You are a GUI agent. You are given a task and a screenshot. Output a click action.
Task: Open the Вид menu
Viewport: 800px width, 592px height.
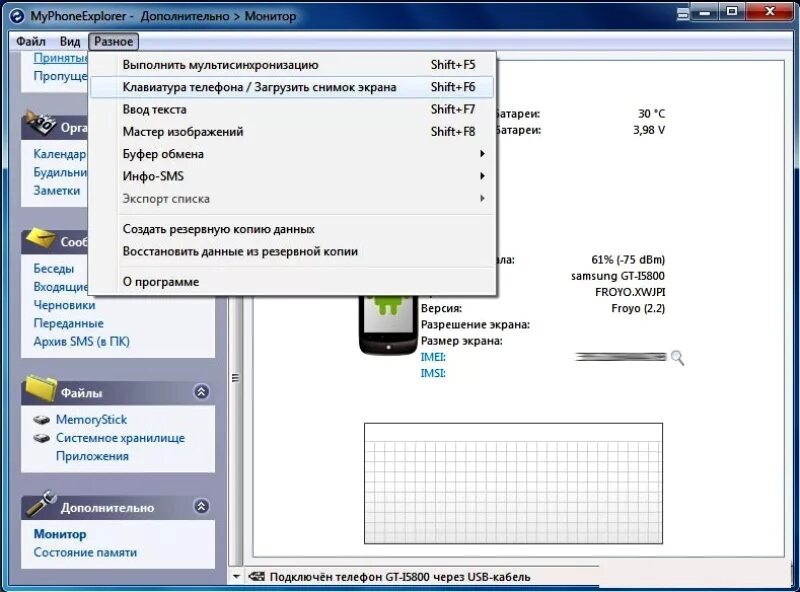coord(70,41)
